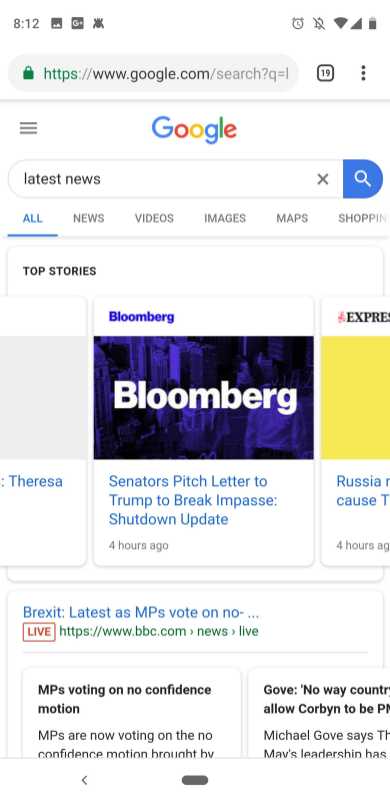Open the Express story starting with Russia

click(361, 491)
